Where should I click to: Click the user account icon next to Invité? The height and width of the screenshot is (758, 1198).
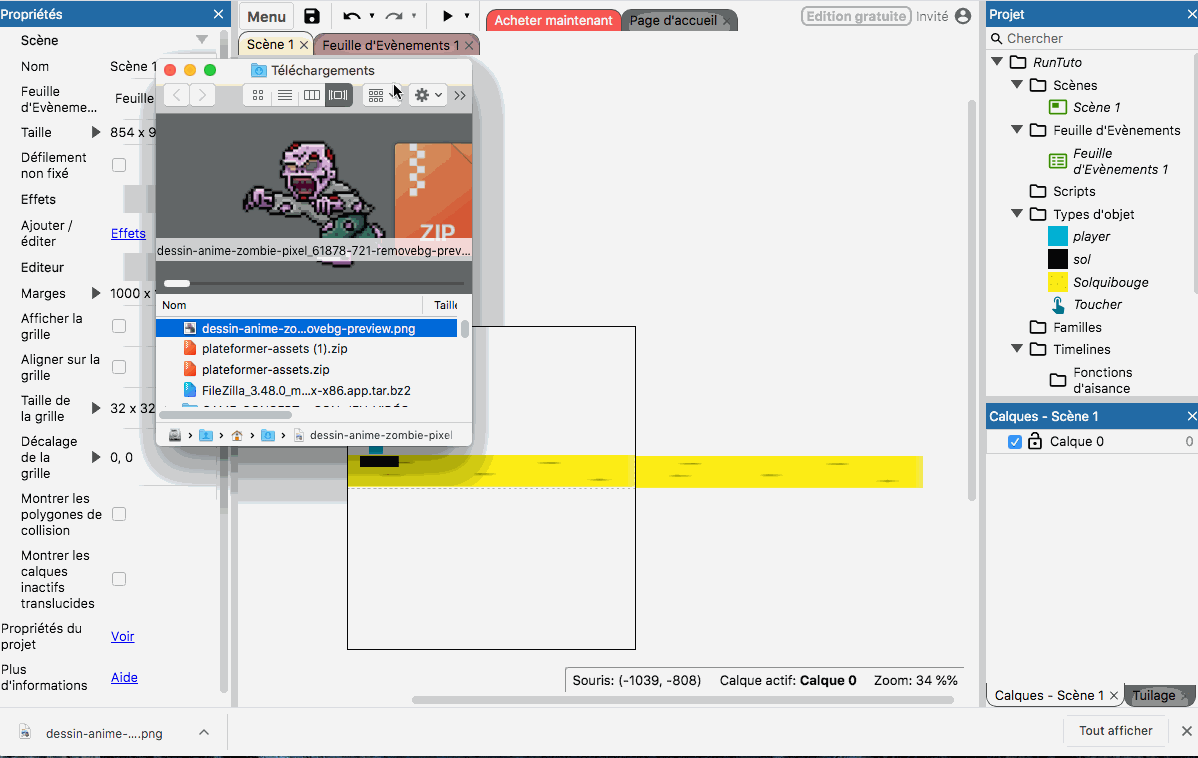click(962, 16)
